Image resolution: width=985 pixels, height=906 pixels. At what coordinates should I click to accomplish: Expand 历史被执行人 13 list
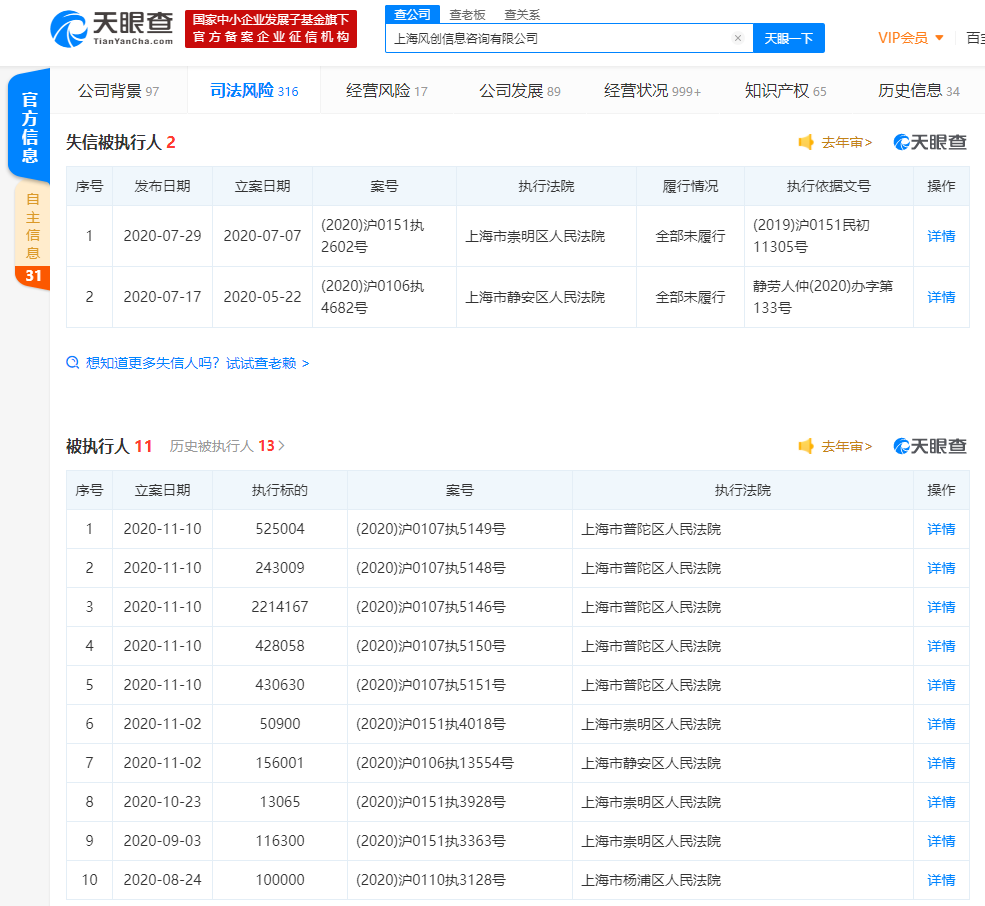click(227, 446)
